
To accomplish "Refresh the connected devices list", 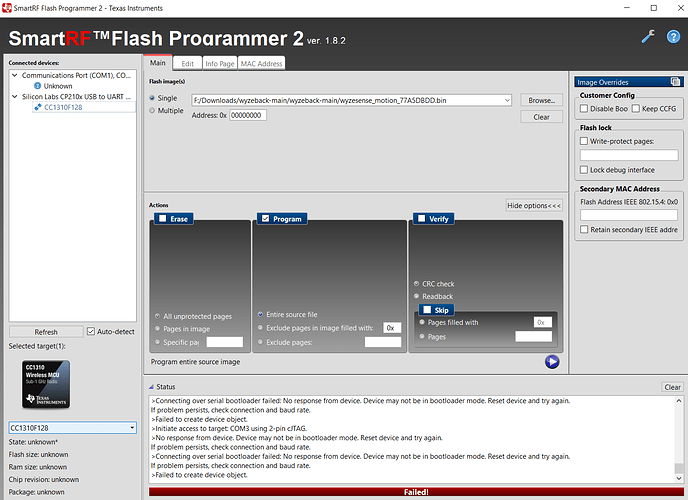I will click(x=46, y=332).
